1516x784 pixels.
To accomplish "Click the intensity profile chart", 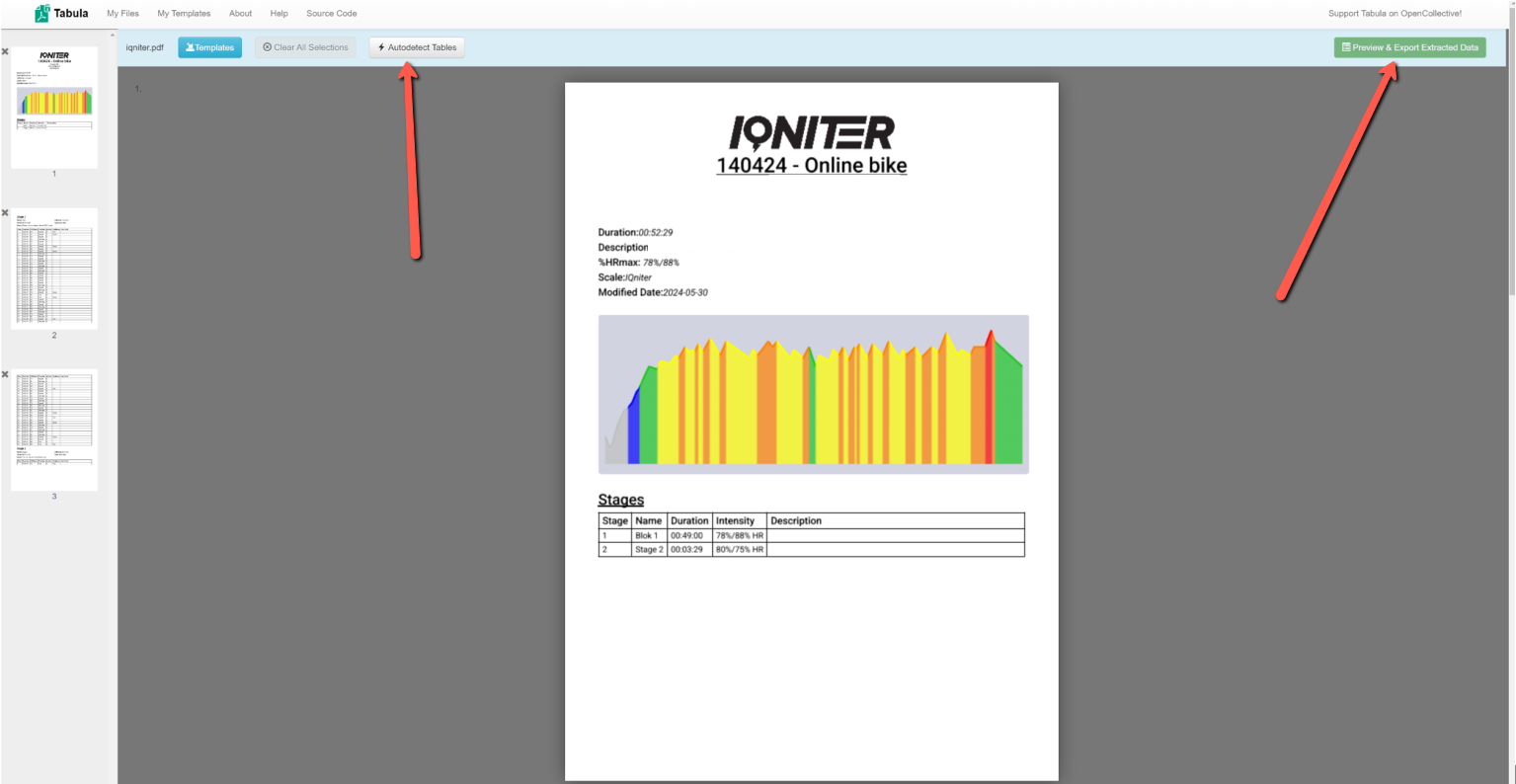I will (x=814, y=395).
